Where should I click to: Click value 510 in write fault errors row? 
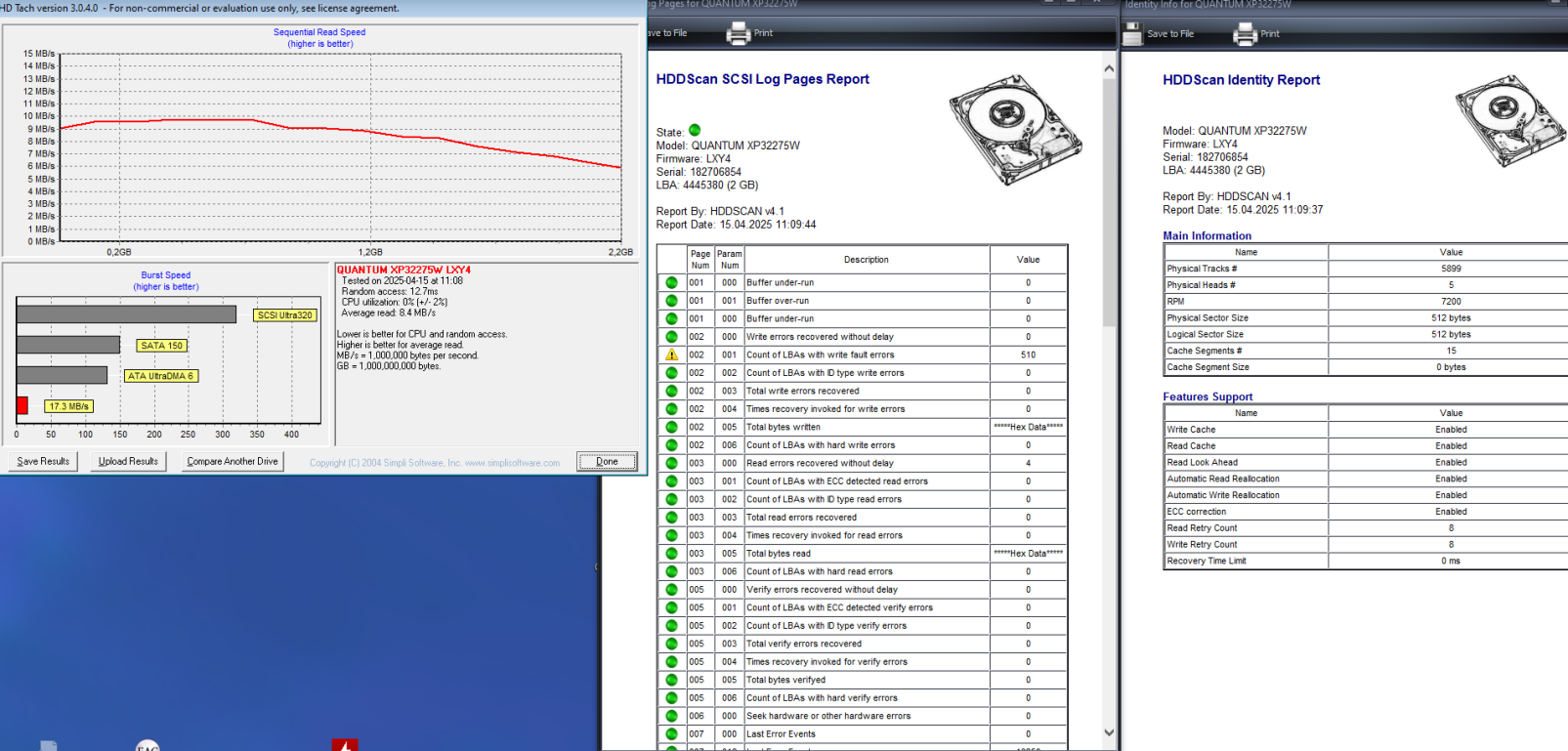pyautogui.click(x=1028, y=355)
